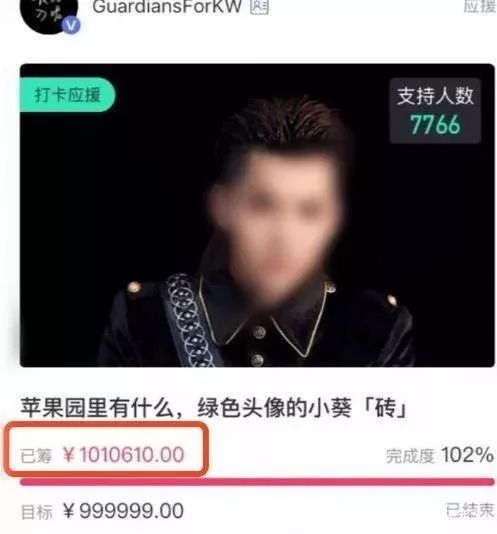
Task: Tap the 支持人数 label text
Action: tap(435, 96)
